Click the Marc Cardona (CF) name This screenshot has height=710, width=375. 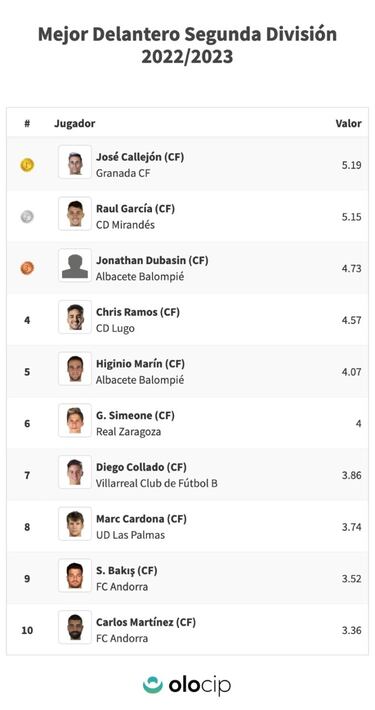click(x=141, y=518)
